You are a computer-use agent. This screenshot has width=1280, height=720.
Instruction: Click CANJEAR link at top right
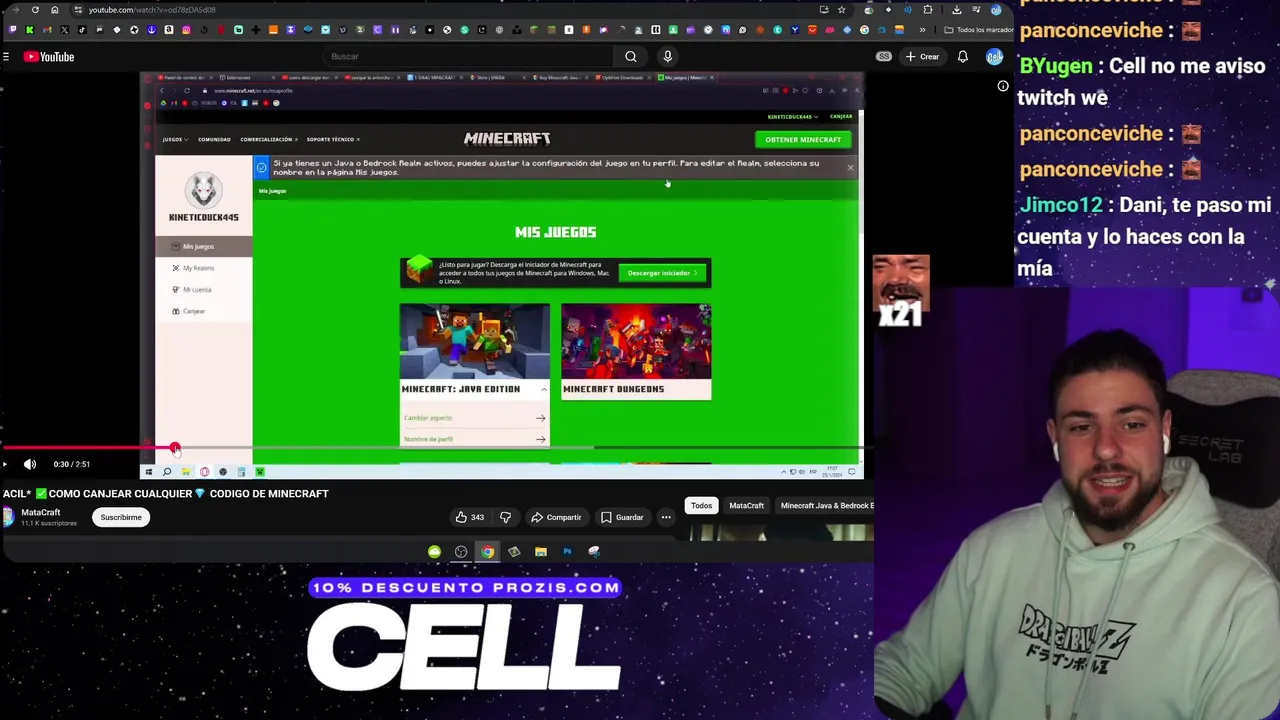(841, 117)
